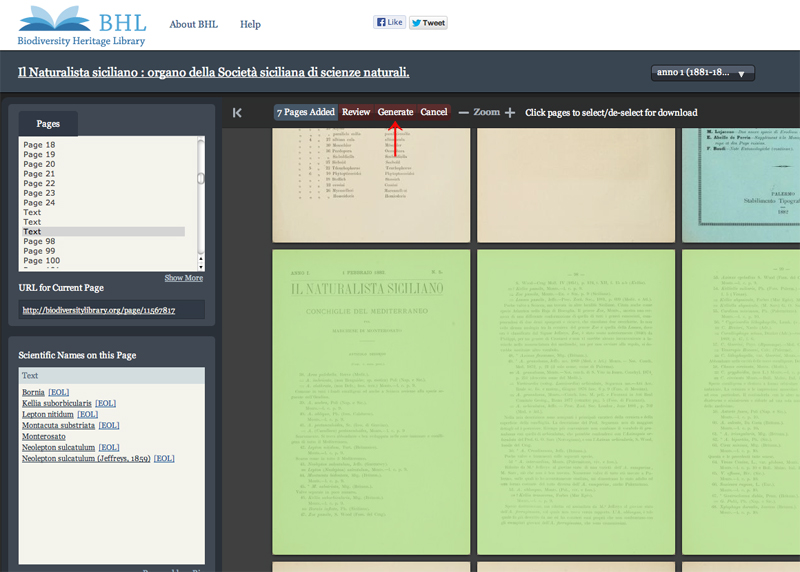Open the Il Naturalista siciliano title link
The image size is (800, 572).
click(214, 73)
